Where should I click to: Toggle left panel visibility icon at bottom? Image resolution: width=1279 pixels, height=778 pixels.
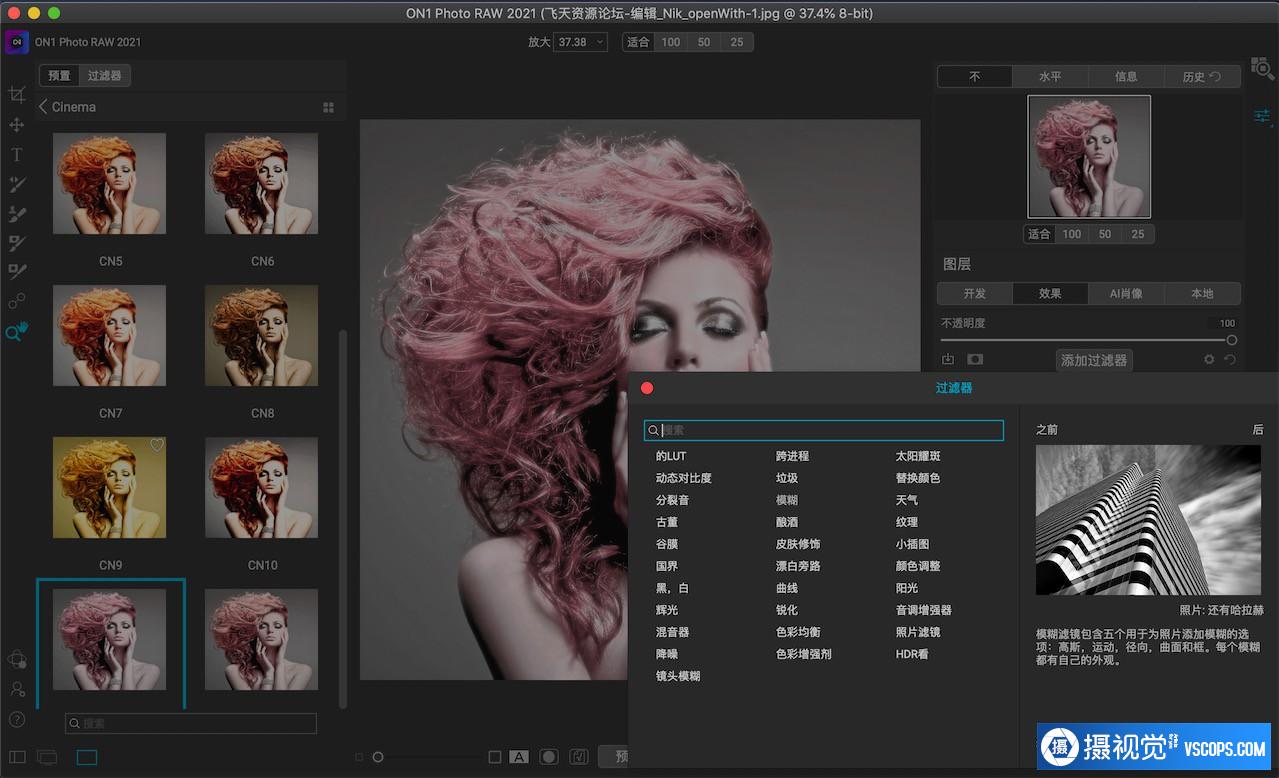click(x=17, y=757)
